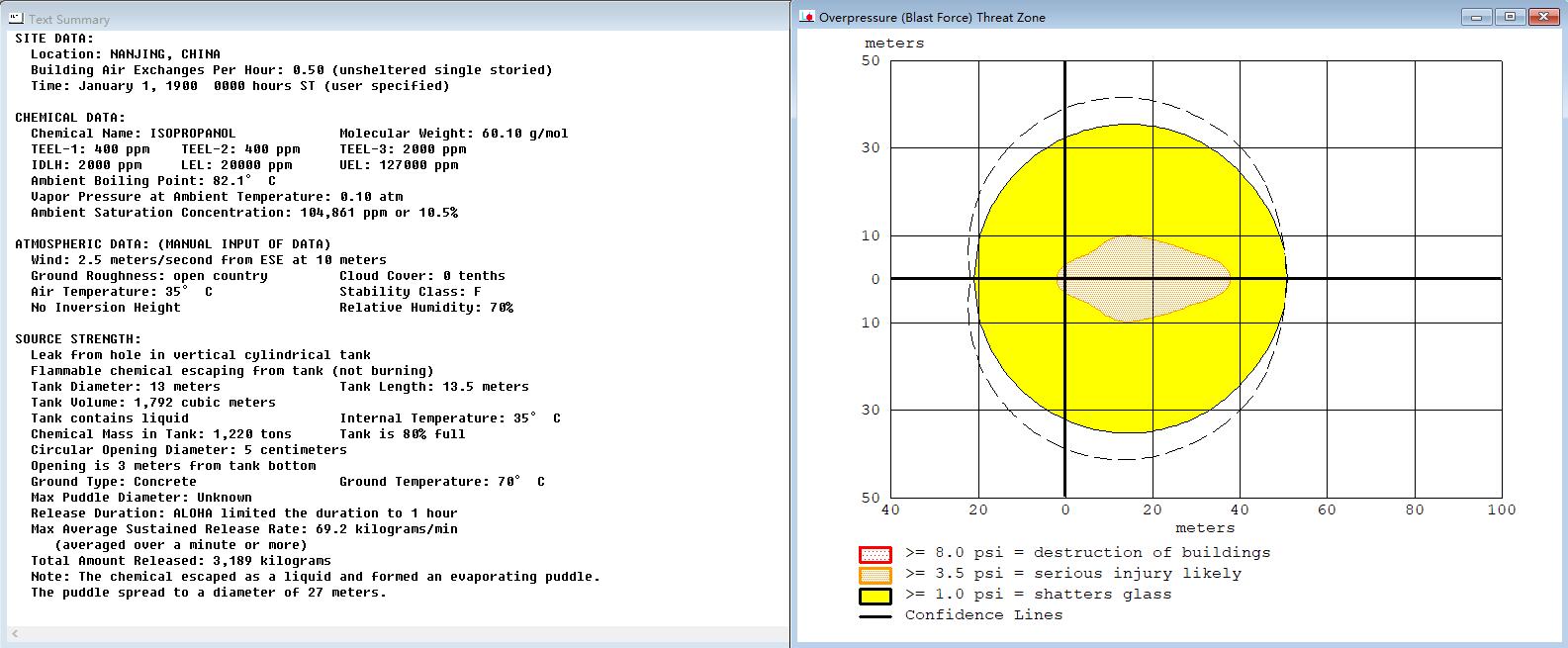
Task: Click the '80' x-axis label
Action: pyautogui.click(x=1415, y=509)
